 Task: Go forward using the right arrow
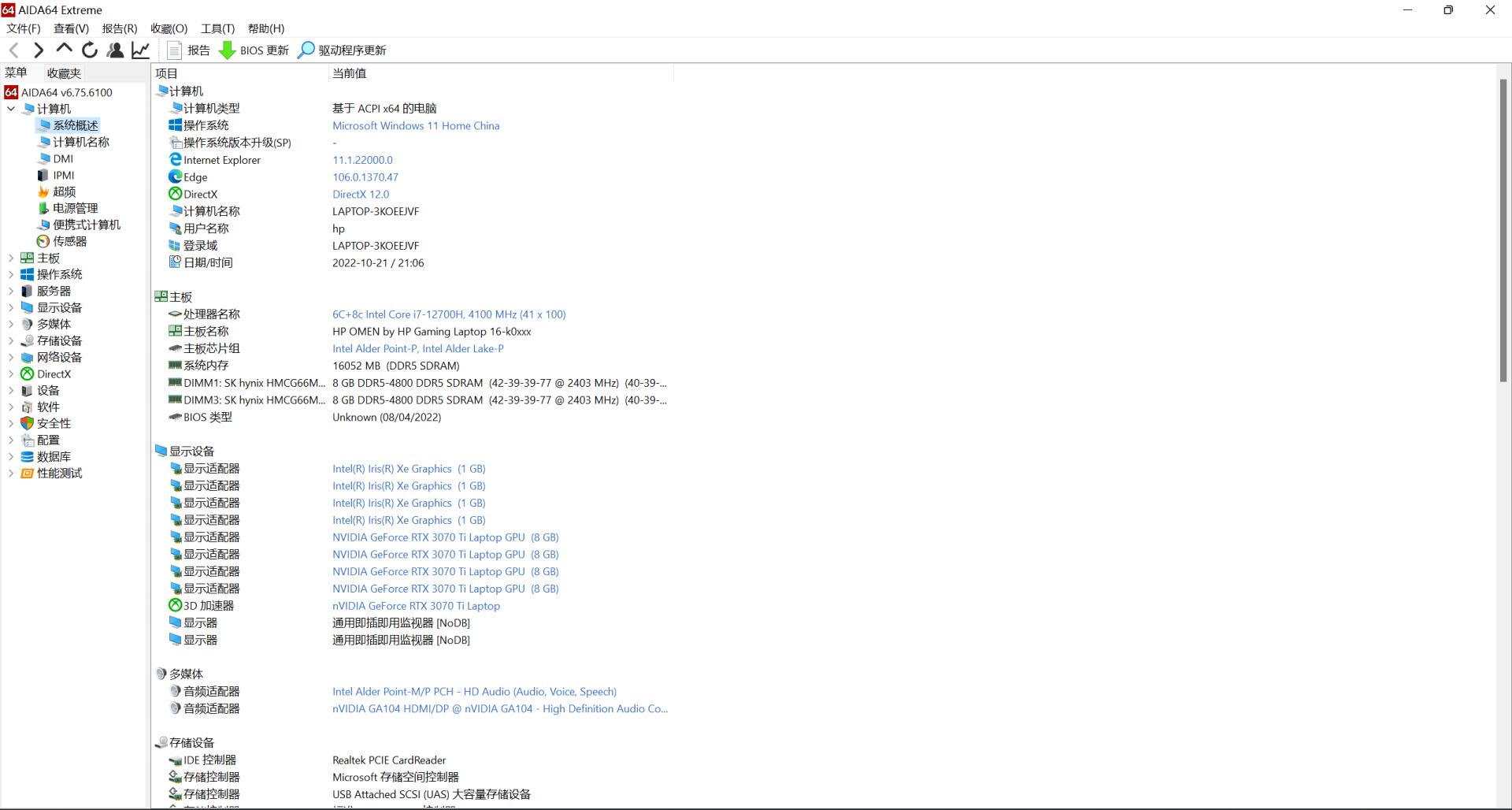(39, 50)
